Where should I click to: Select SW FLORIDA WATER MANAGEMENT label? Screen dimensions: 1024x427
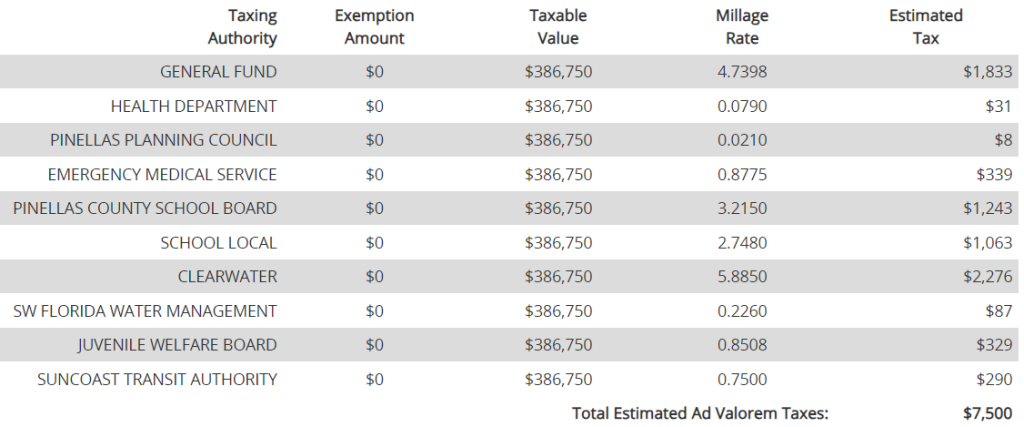pyautogui.click(x=145, y=311)
